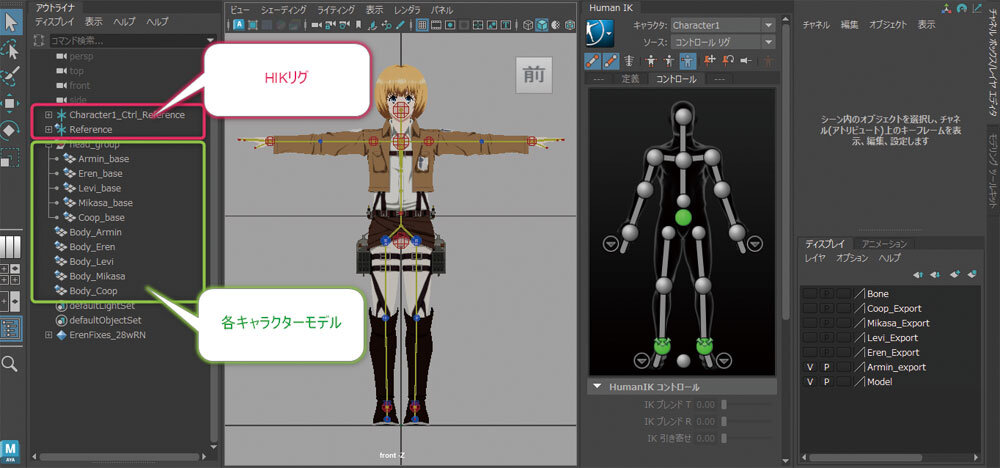The height and width of the screenshot is (468, 1000).
Task: Toggle visibility V box of Model layer
Action: pyautogui.click(x=810, y=382)
